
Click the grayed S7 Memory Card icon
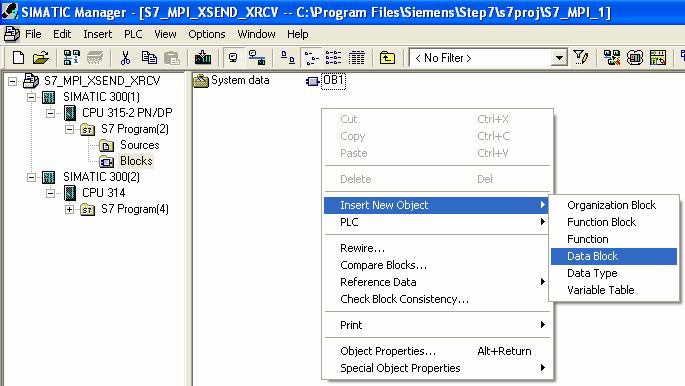coord(95,58)
